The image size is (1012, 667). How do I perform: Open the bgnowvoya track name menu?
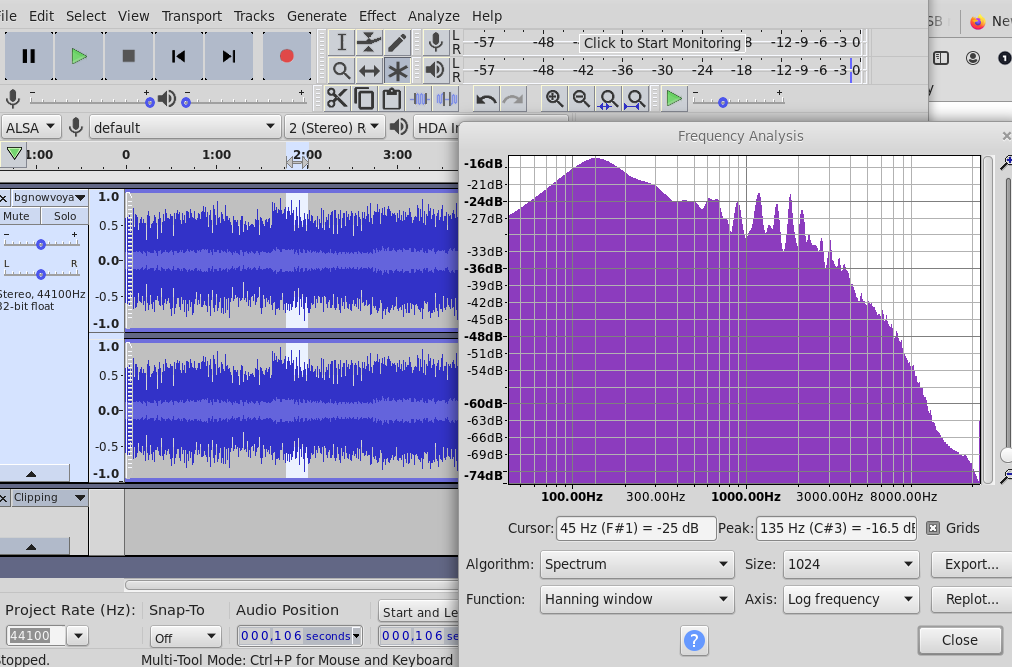(x=50, y=198)
